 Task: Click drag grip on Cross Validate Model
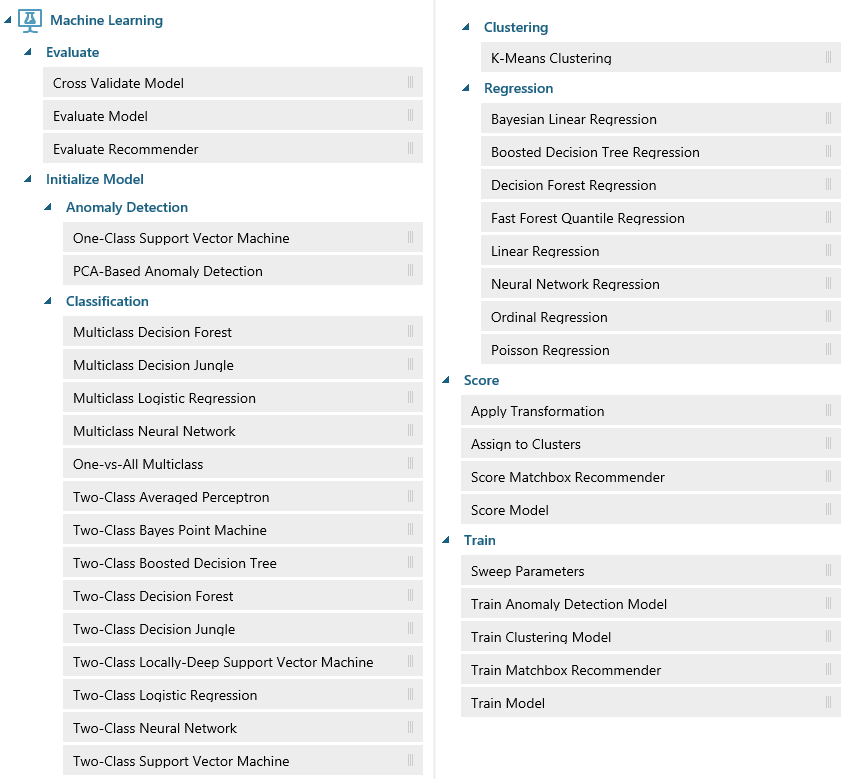tap(410, 83)
